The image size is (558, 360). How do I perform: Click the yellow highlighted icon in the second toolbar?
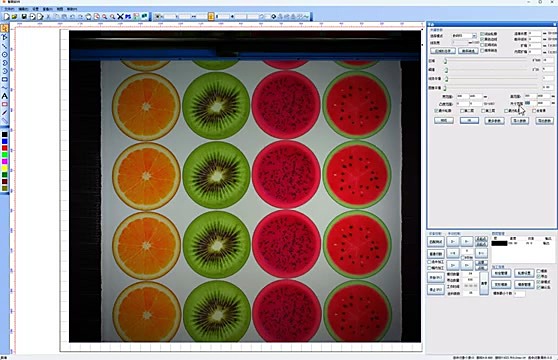point(211,16)
